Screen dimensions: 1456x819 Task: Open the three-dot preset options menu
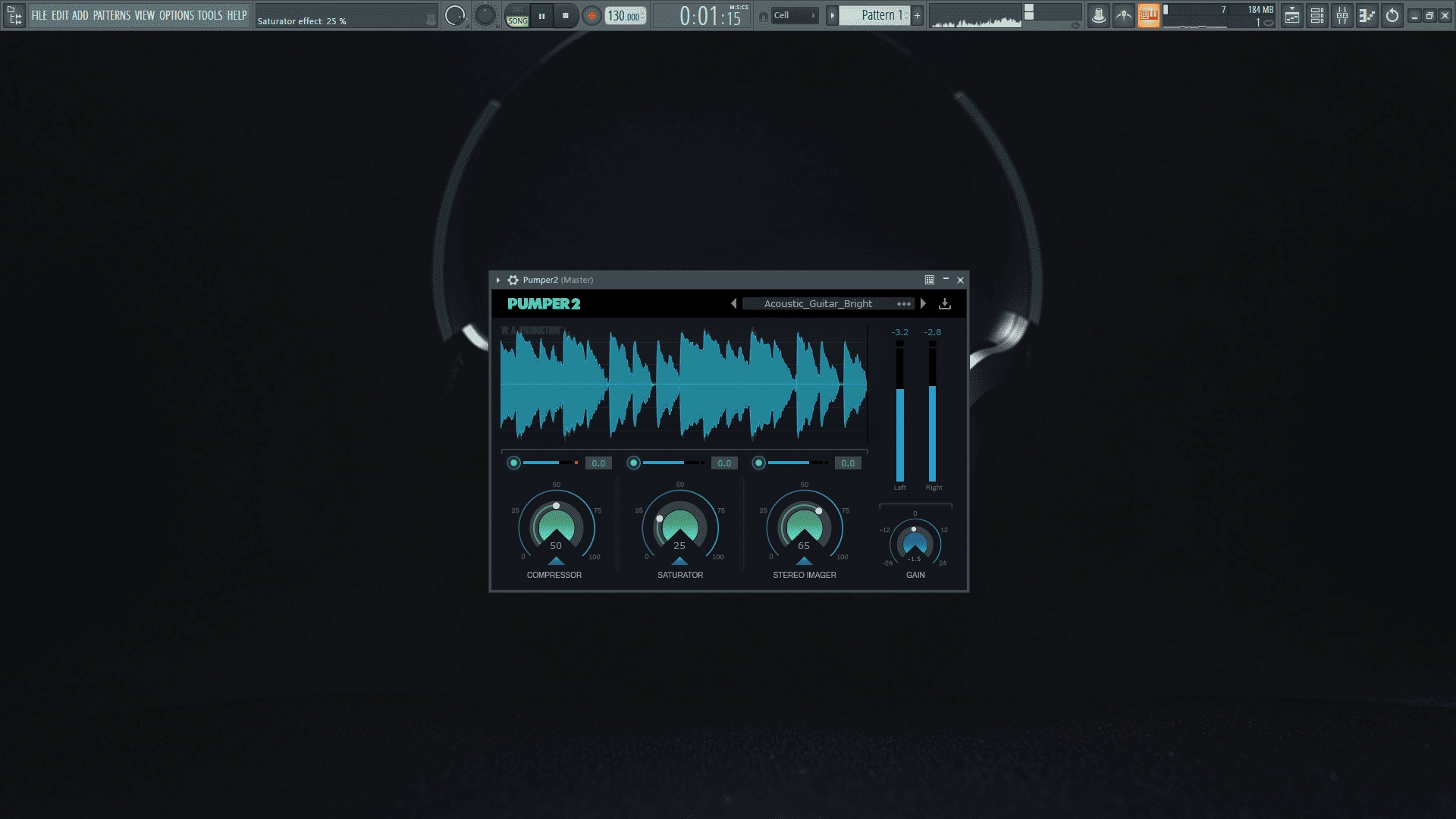pos(904,304)
